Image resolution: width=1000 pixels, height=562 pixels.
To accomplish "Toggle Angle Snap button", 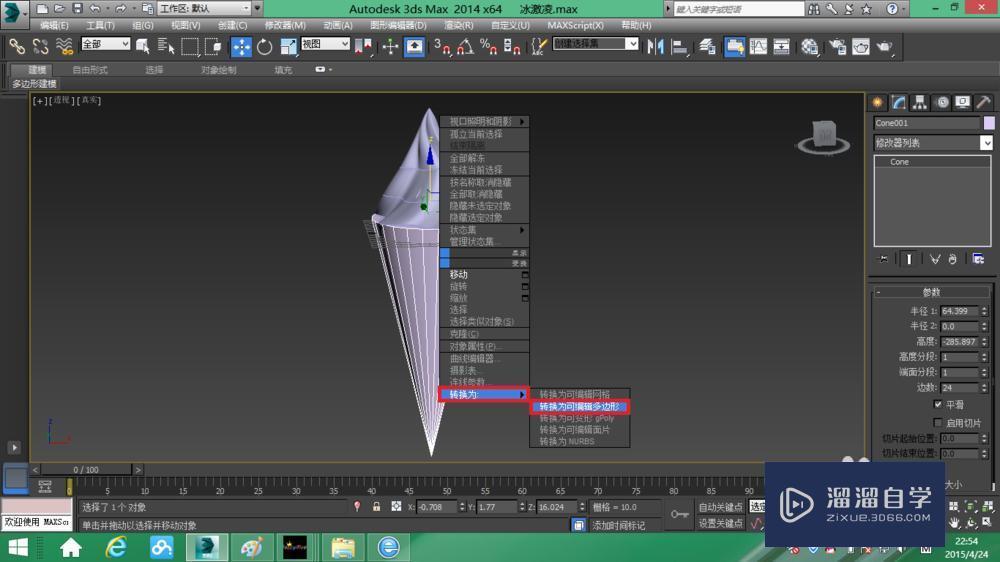I will pyautogui.click(x=465, y=47).
